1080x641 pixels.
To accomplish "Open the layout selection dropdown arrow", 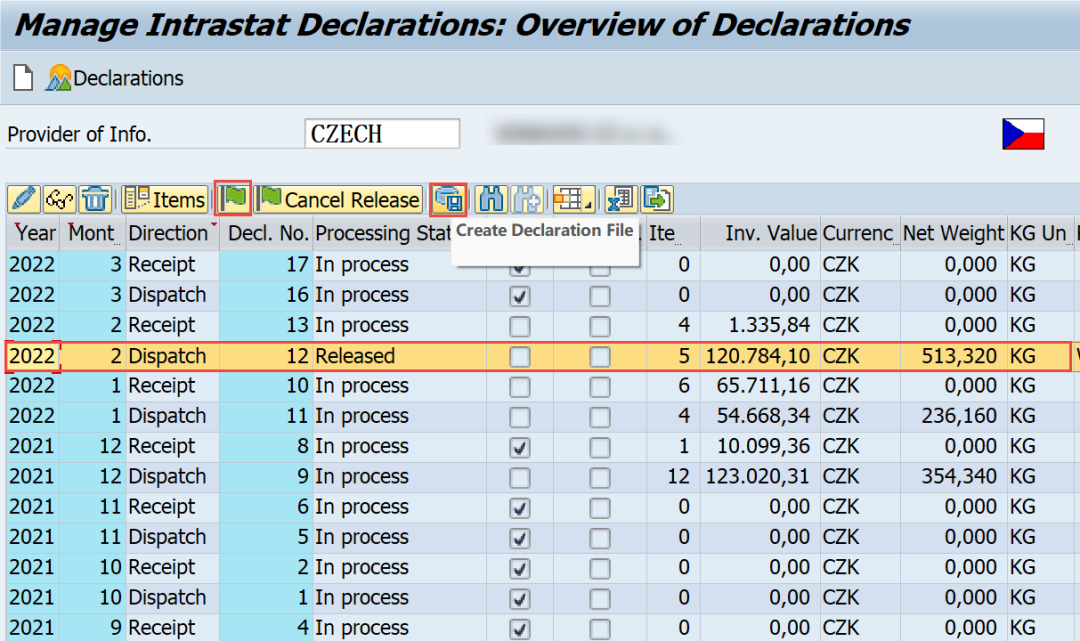I will coord(589,204).
